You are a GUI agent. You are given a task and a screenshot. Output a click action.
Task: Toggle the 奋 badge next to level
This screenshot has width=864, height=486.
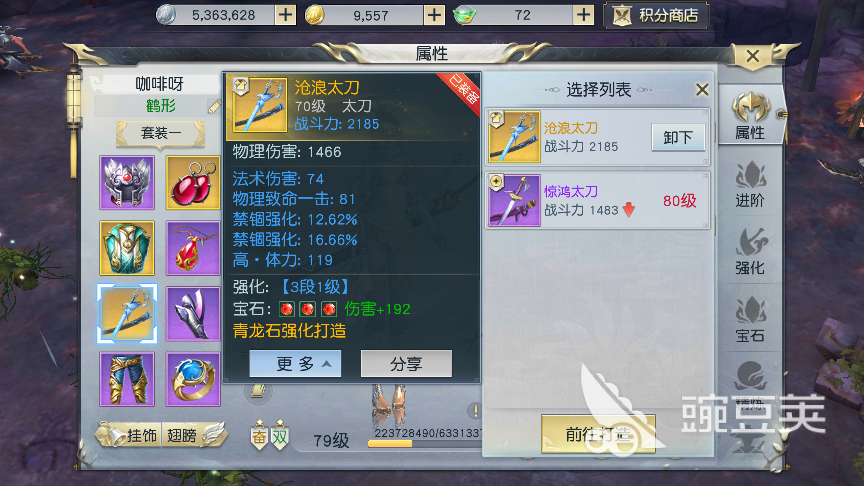point(260,436)
